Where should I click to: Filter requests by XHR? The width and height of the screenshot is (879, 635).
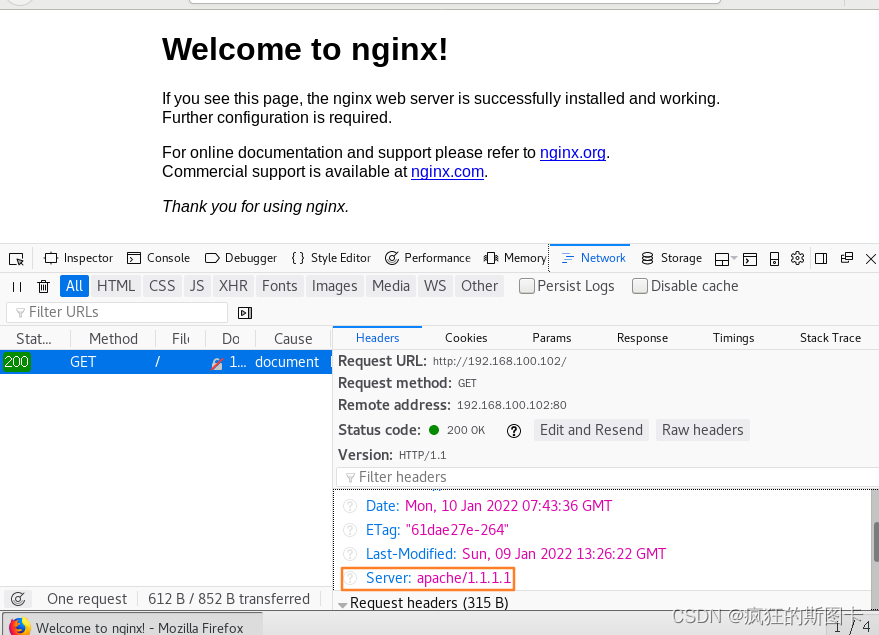pyautogui.click(x=233, y=286)
